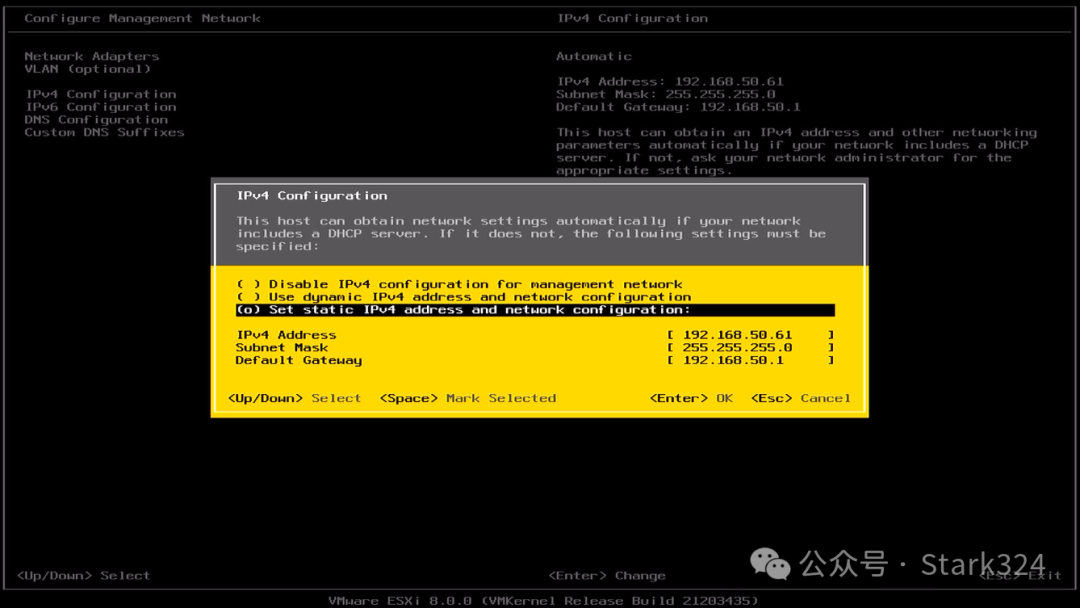Click right pane DHCP help paragraph
The height and width of the screenshot is (608, 1080).
pyautogui.click(x=796, y=151)
